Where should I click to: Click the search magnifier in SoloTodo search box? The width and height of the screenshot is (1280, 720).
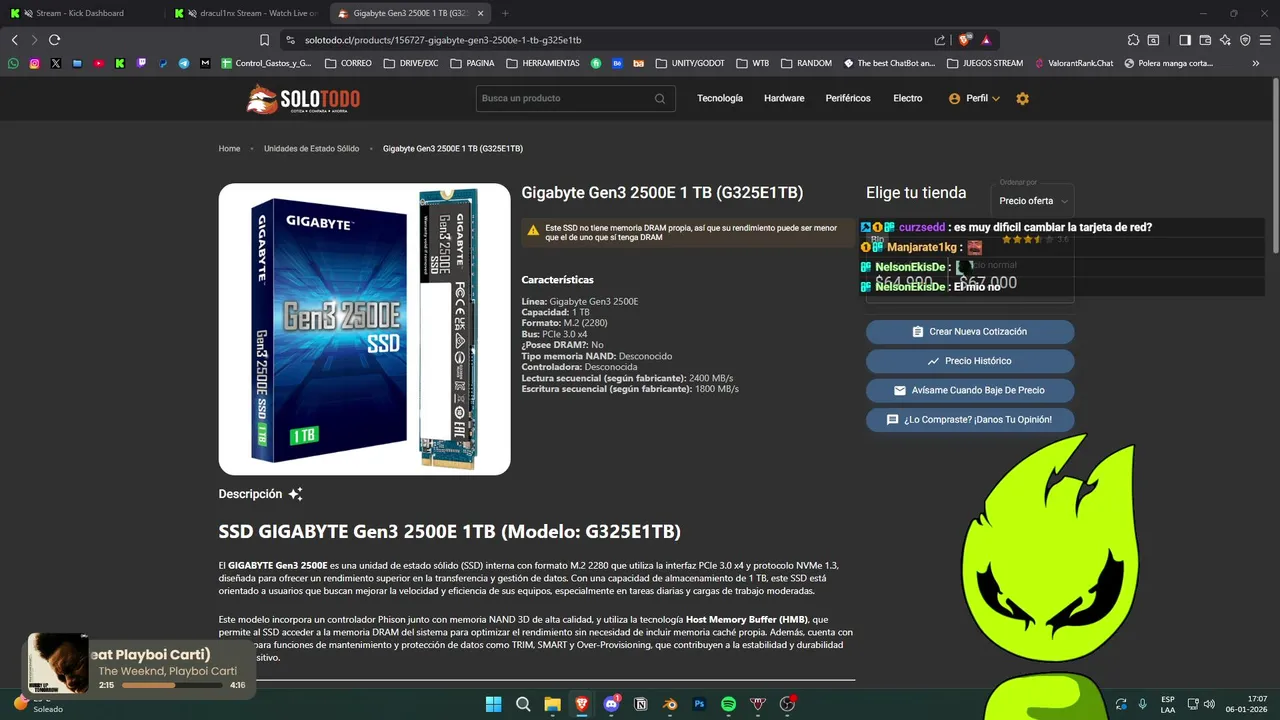660,98
